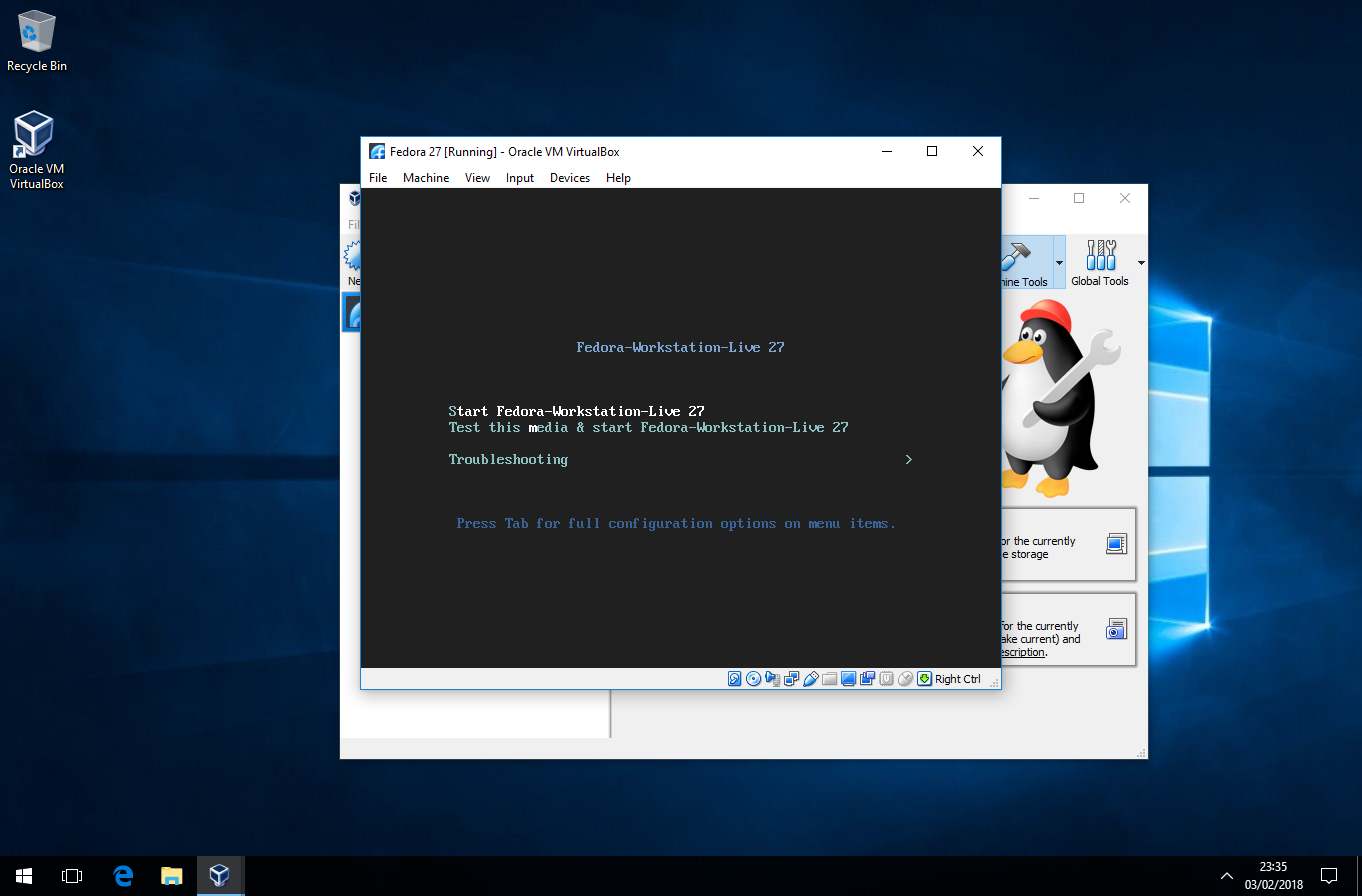Open the Input menu
Screen dimensions: 1362x896
[520, 178]
